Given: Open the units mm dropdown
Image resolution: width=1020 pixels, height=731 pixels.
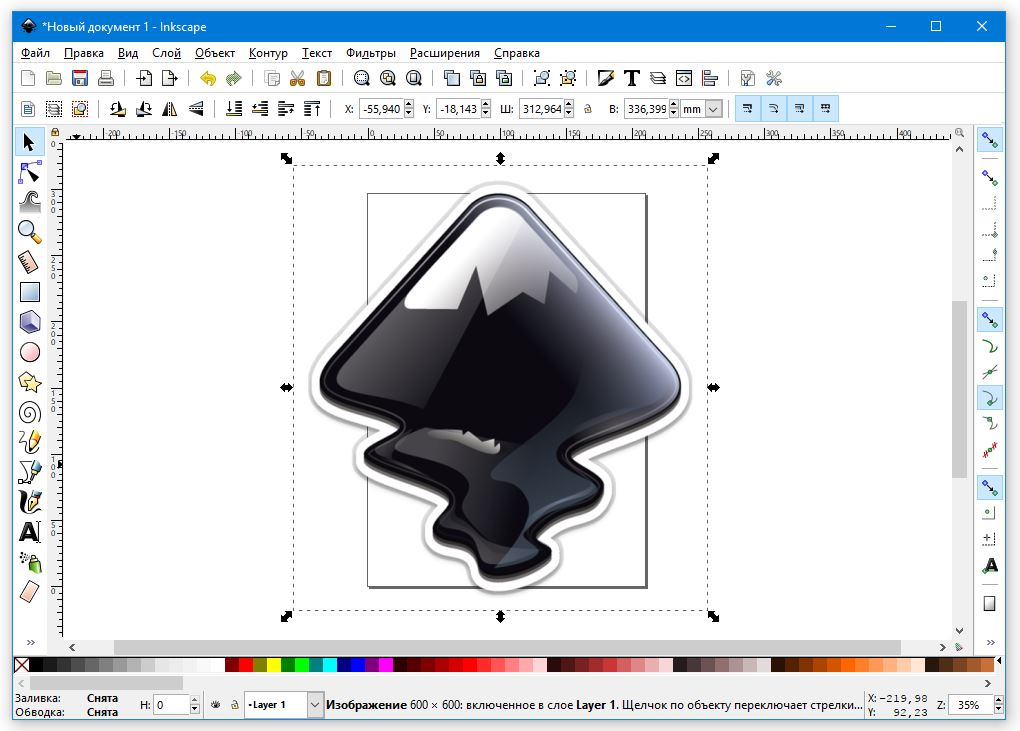Looking at the screenshot, I should tap(714, 109).
